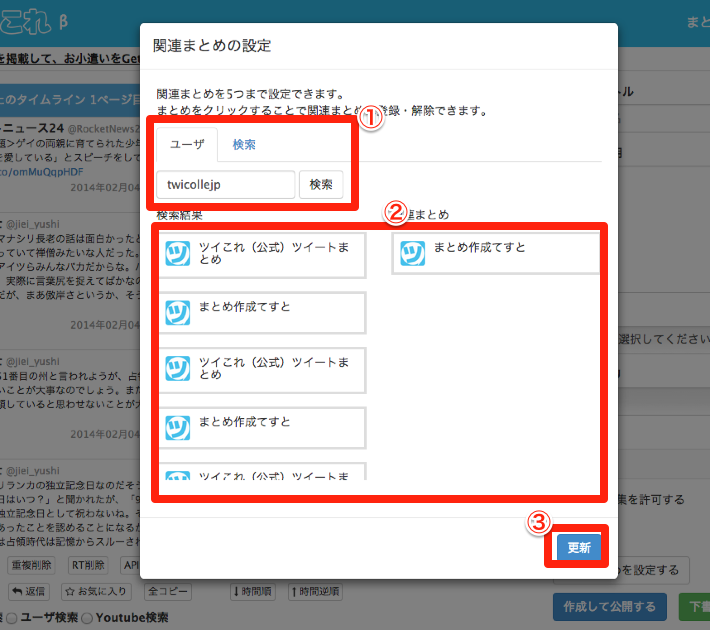The image size is (710, 630).
Task: Open the お小遣いをGet banner link
Action: [70, 58]
